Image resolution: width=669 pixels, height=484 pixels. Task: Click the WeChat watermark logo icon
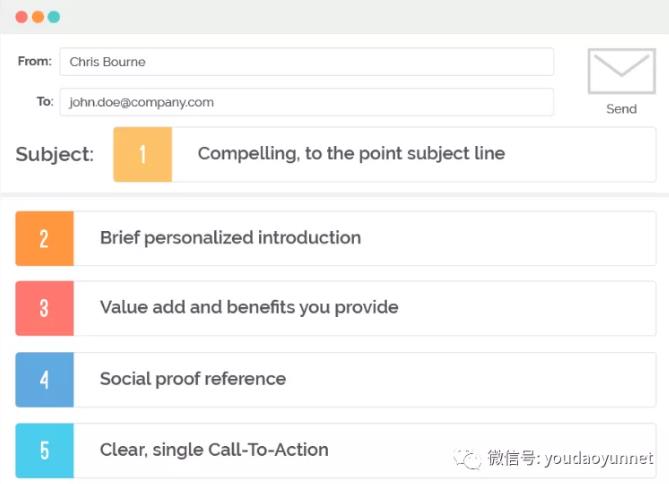467,458
